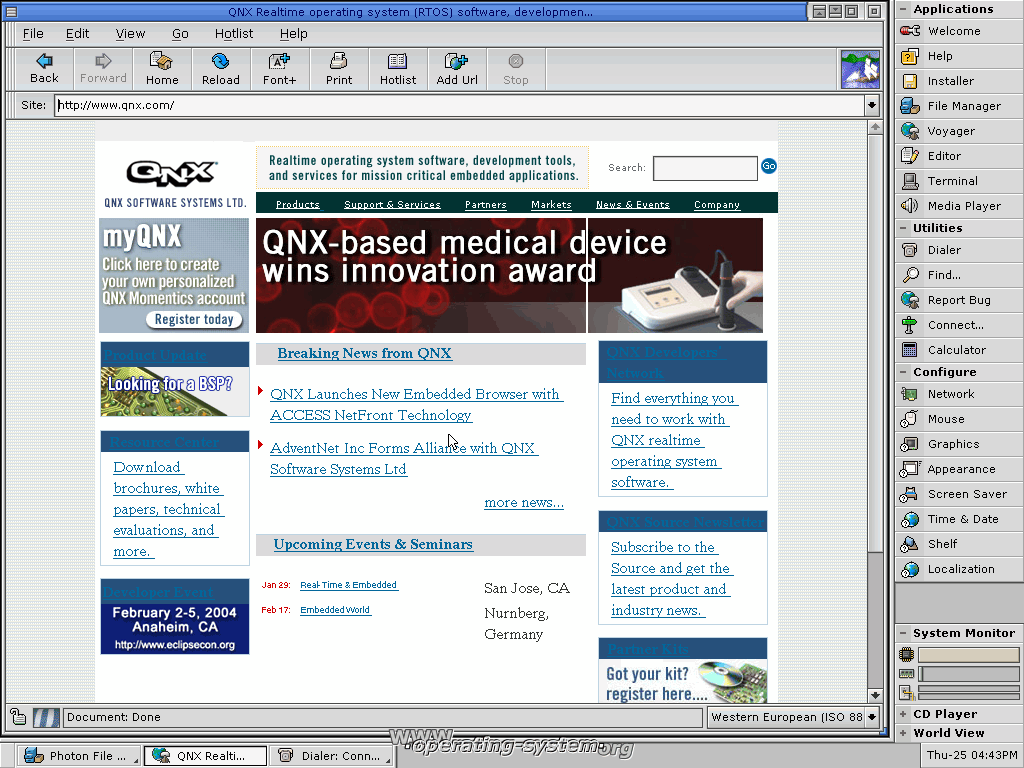Open the Looking for a BSP banner
This screenshot has height=768, width=1024.
point(175,392)
